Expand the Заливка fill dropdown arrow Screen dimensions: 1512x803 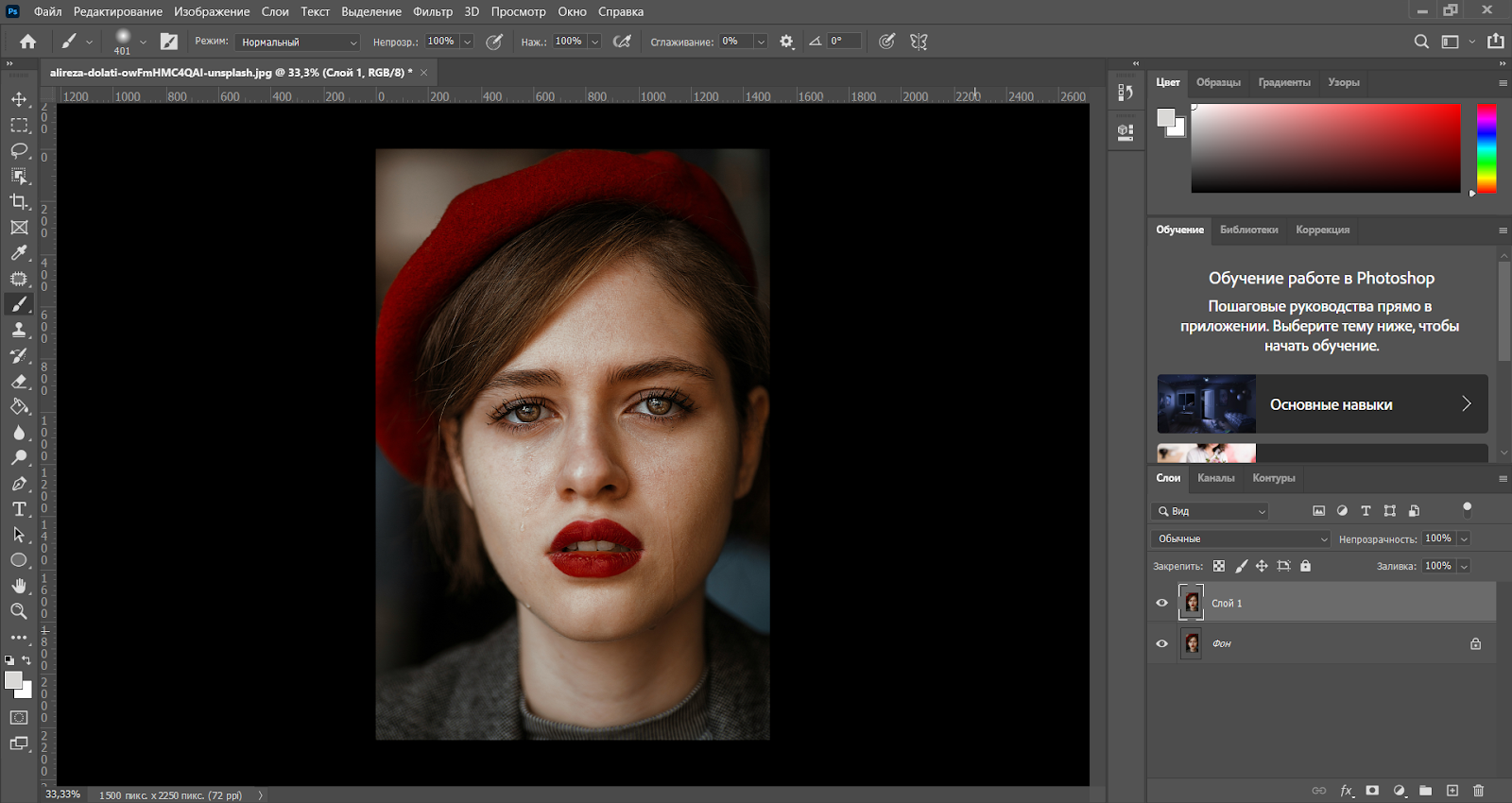tap(1464, 566)
